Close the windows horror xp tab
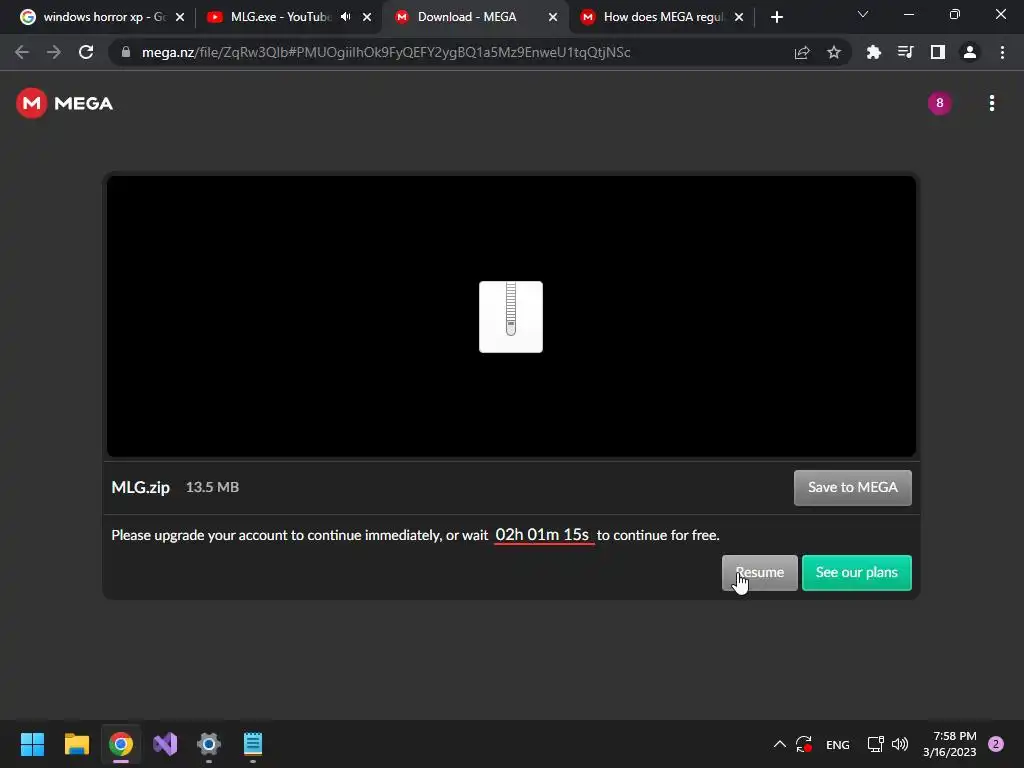Screen dimensions: 1024x768 click(x=180, y=17)
